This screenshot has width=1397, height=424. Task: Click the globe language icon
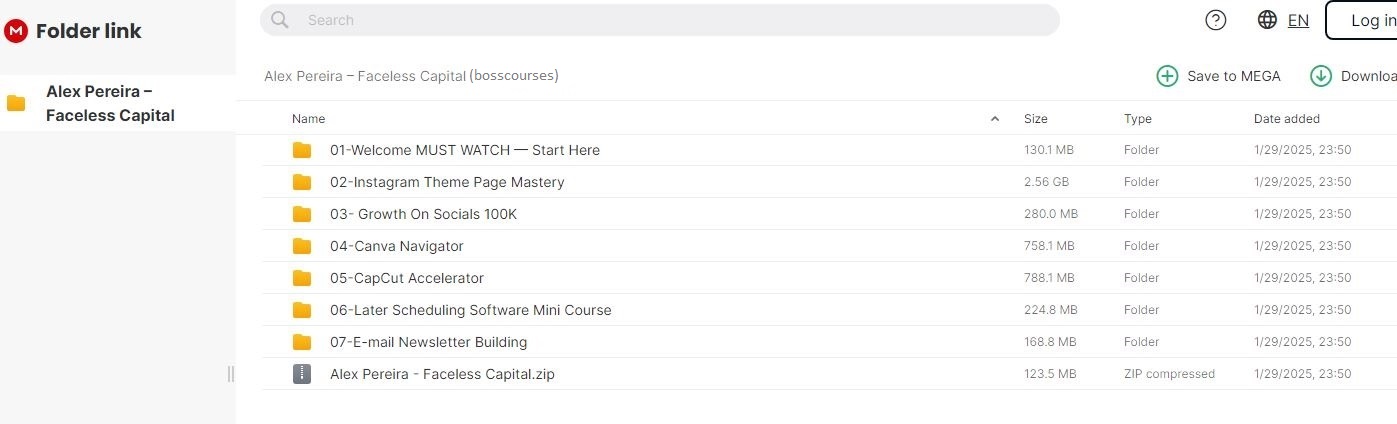coord(1267,20)
